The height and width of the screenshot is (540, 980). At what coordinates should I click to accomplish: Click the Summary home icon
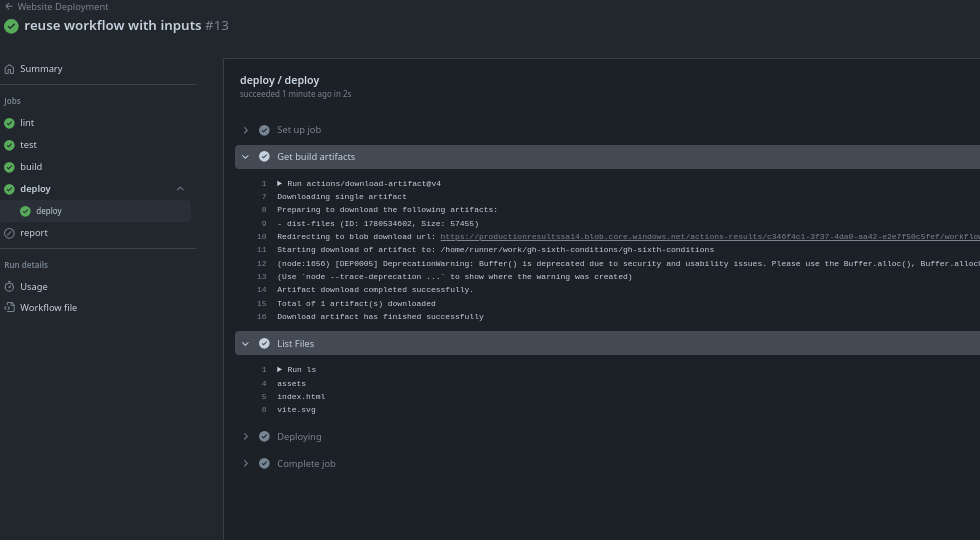10,69
